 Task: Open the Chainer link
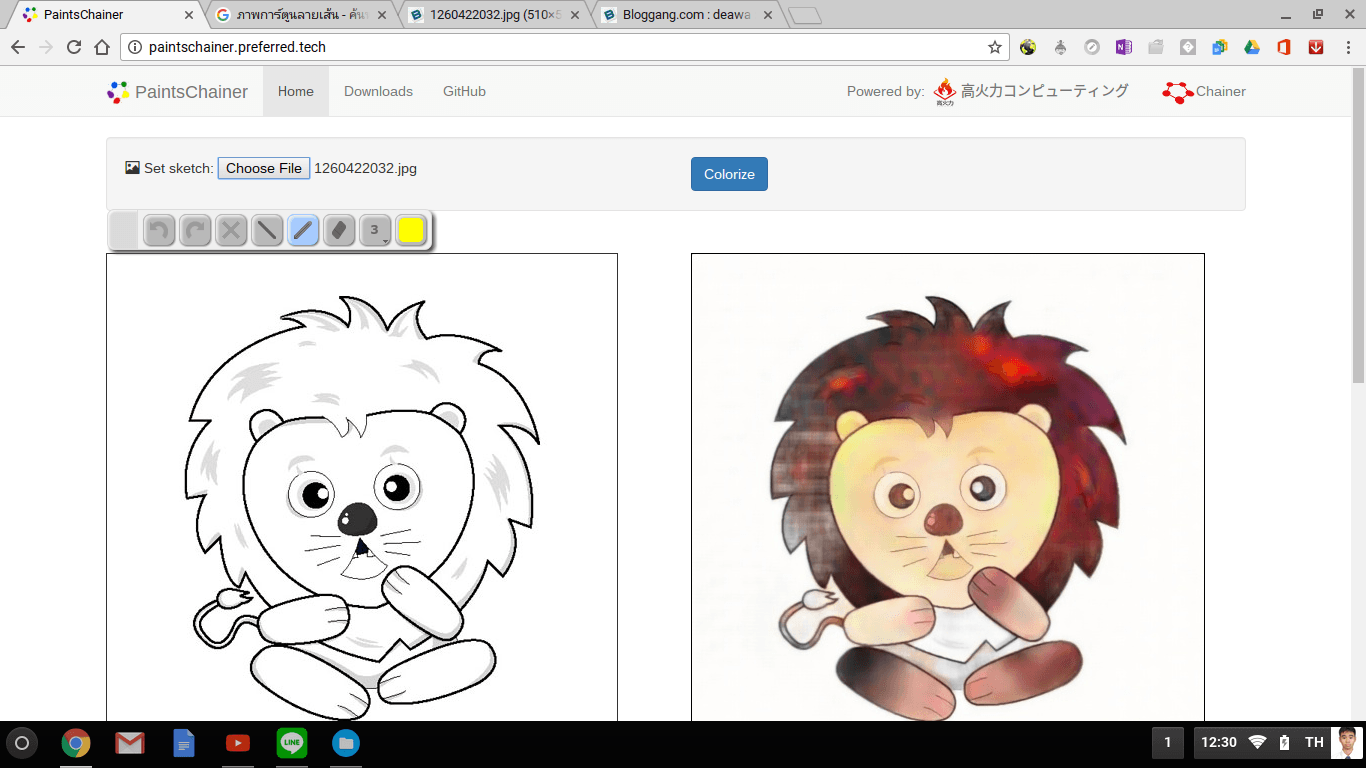click(x=1204, y=92)
